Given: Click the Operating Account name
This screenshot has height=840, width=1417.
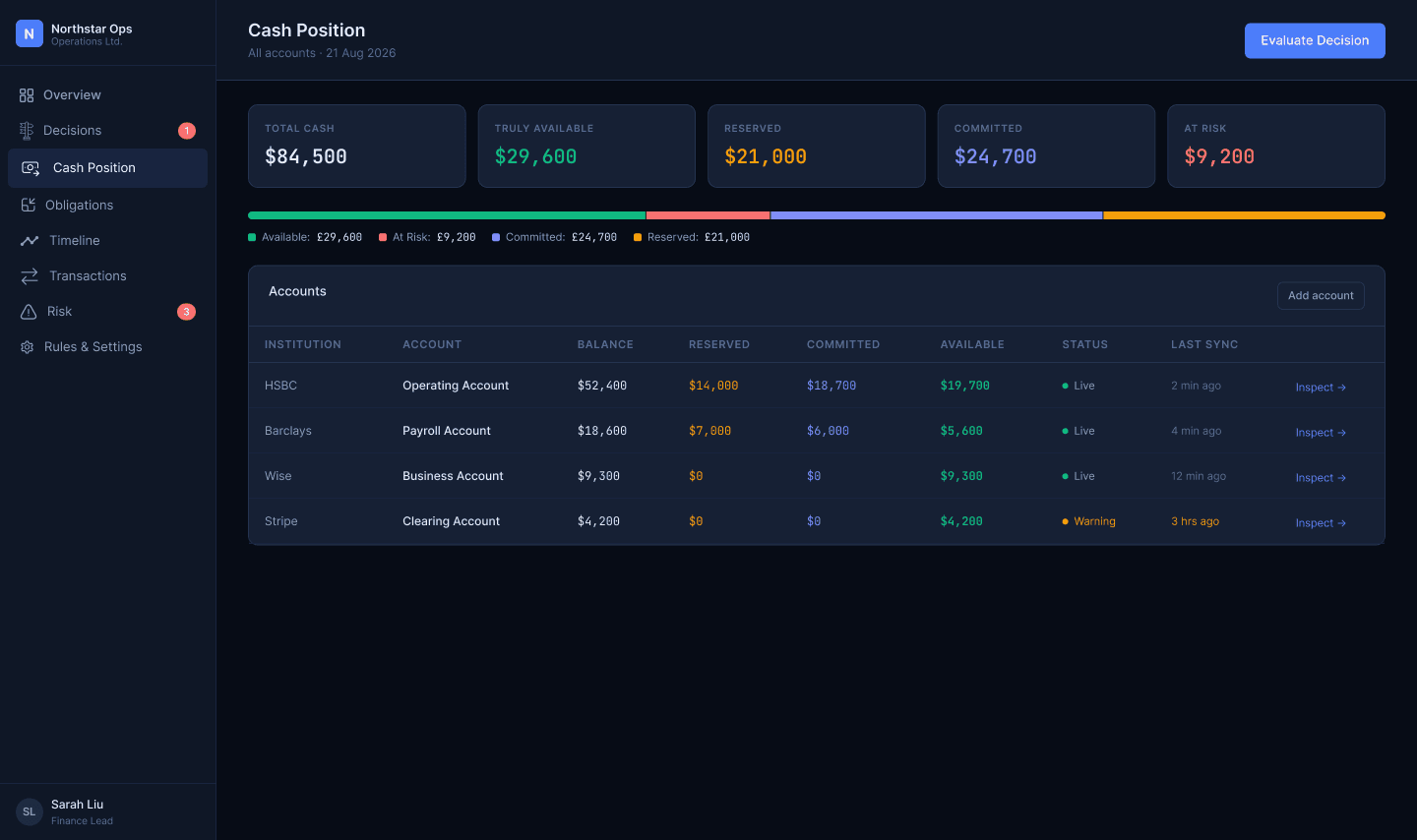Looking at the screenshot, I should pos(456,386).
